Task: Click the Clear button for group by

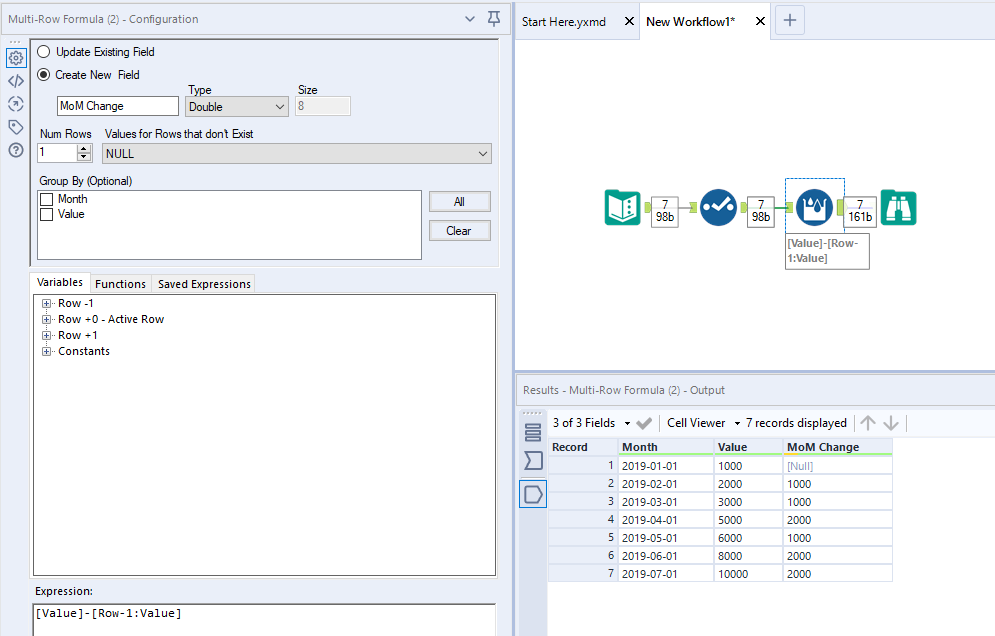Action: (459, 231)
